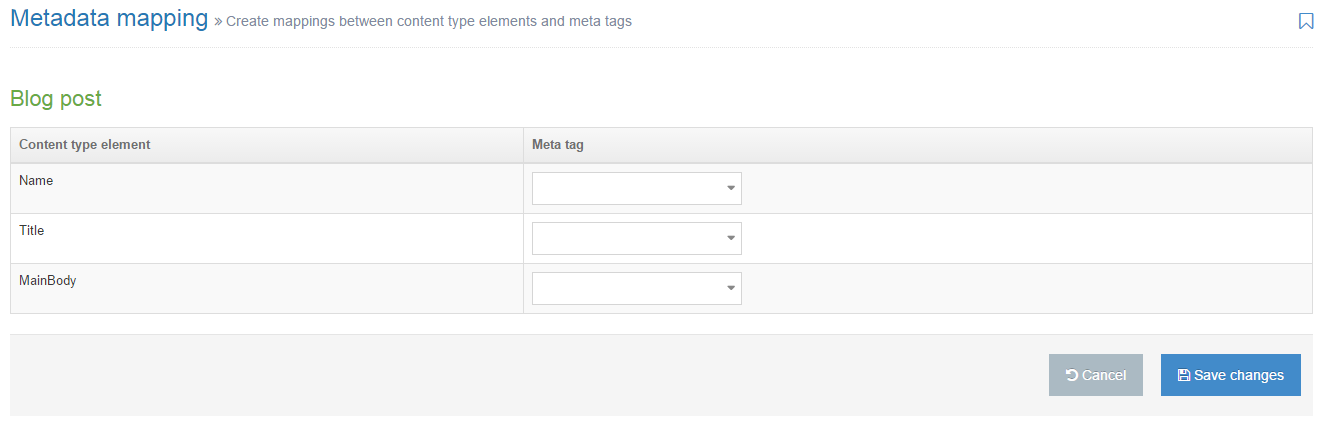Viewport: 1321px width, 429px height.
Task: Select the Title row label
Action: point(32,231)
